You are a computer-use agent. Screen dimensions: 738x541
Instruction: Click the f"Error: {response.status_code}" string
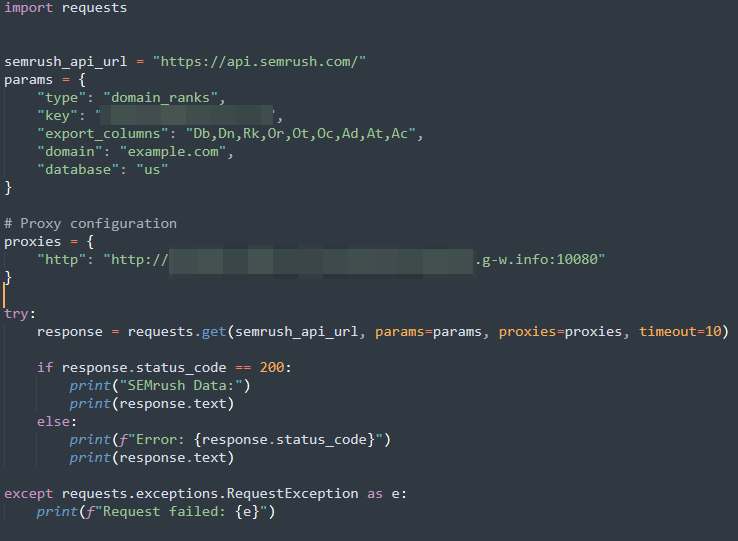tap(251, 439)
